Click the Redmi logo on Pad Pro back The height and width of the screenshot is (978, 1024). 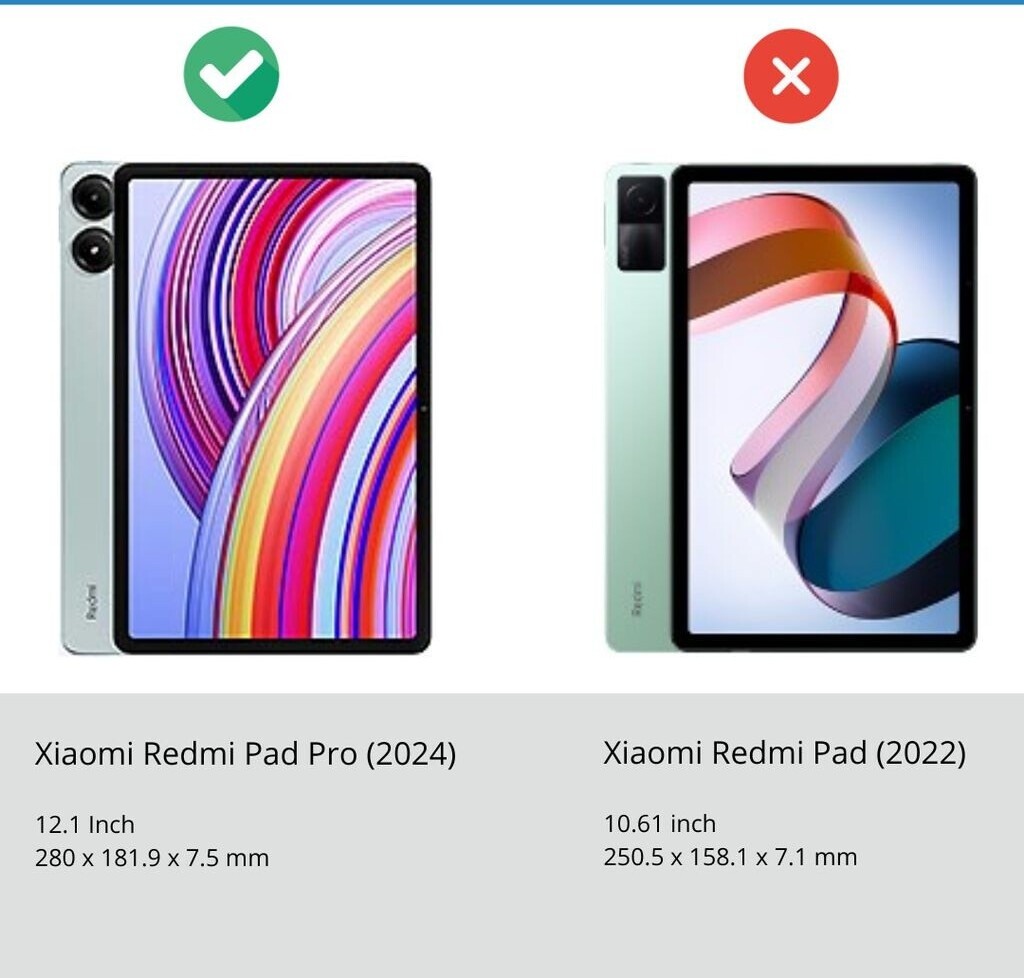tap(93, 601)
